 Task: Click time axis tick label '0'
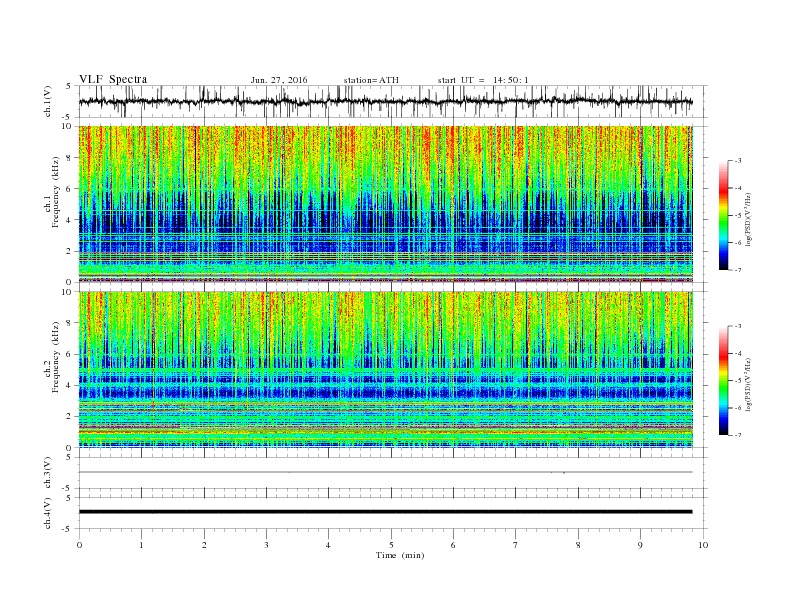[x=79, y=545]
